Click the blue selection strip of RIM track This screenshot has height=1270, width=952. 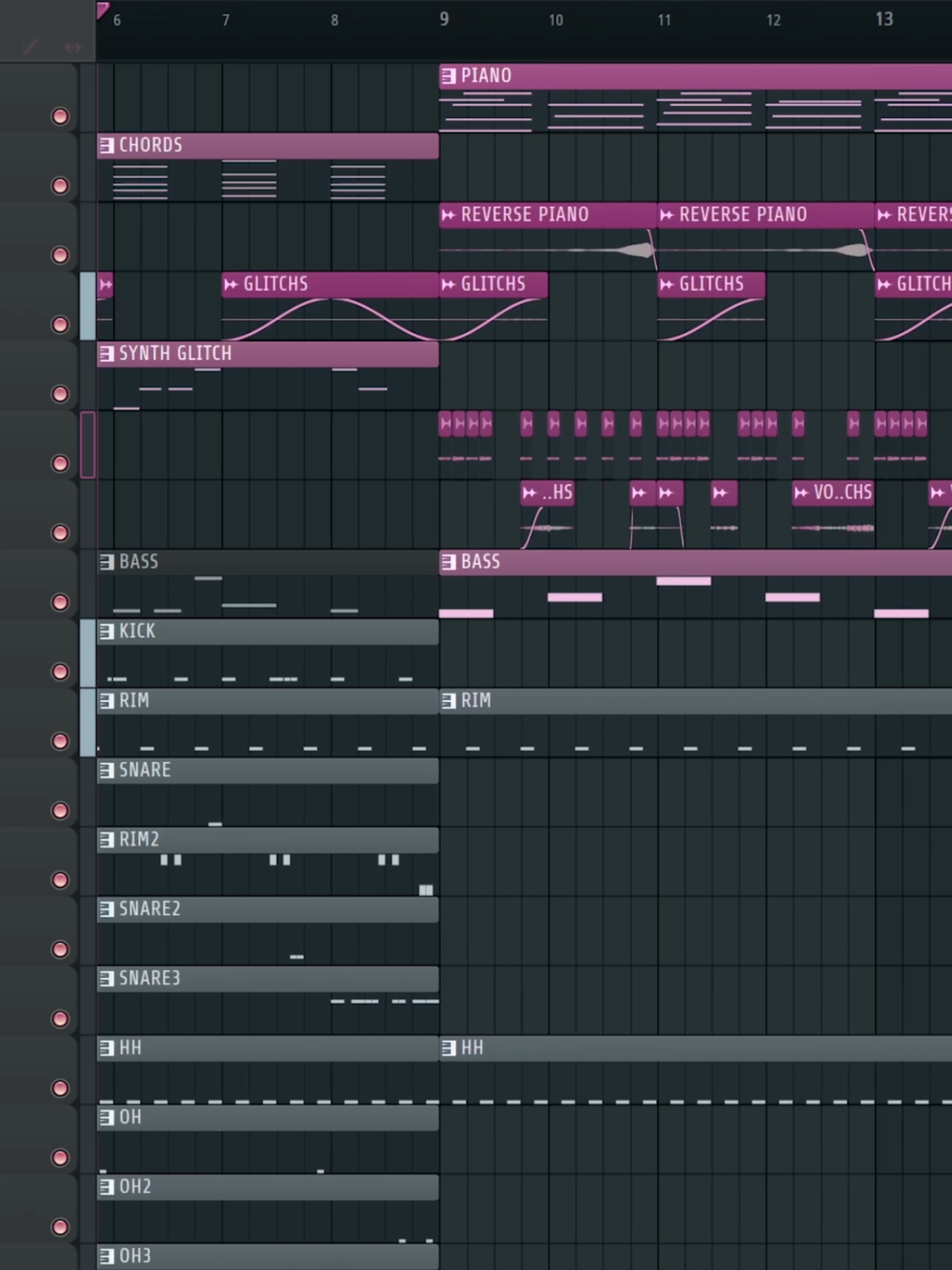88,723
